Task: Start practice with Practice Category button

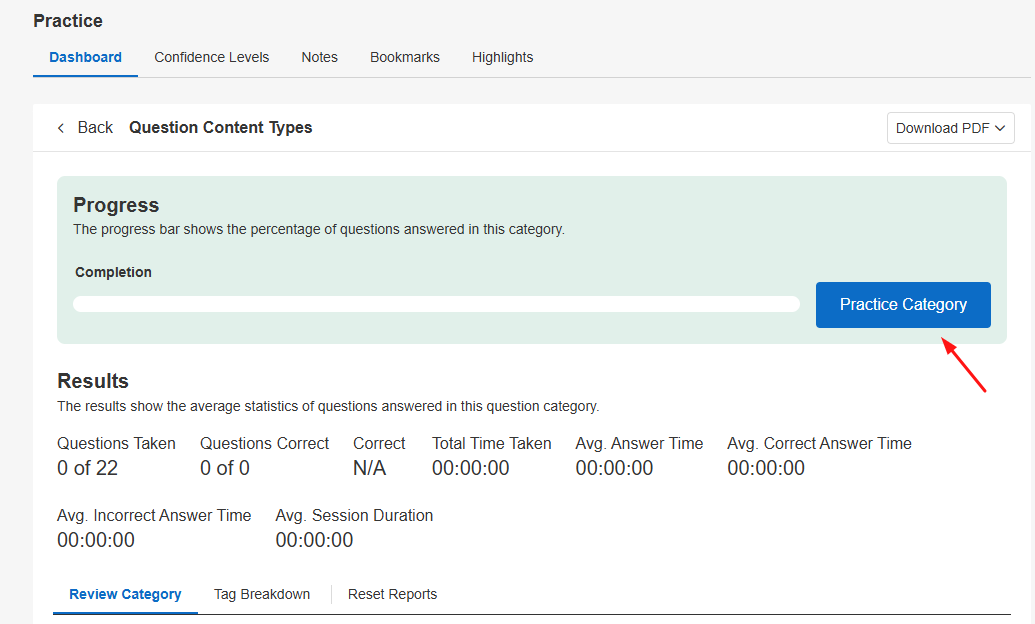Action: (x=903, y=305)
